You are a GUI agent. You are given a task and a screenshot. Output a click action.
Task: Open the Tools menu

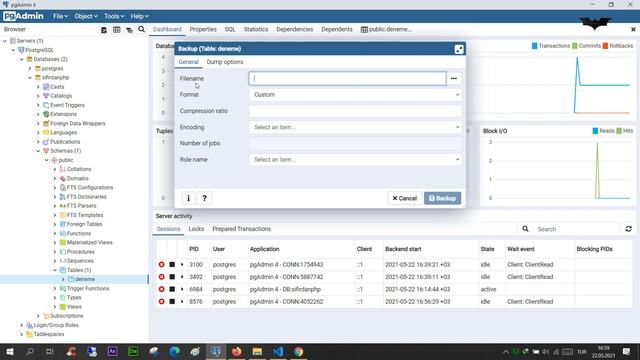point(114,16)
